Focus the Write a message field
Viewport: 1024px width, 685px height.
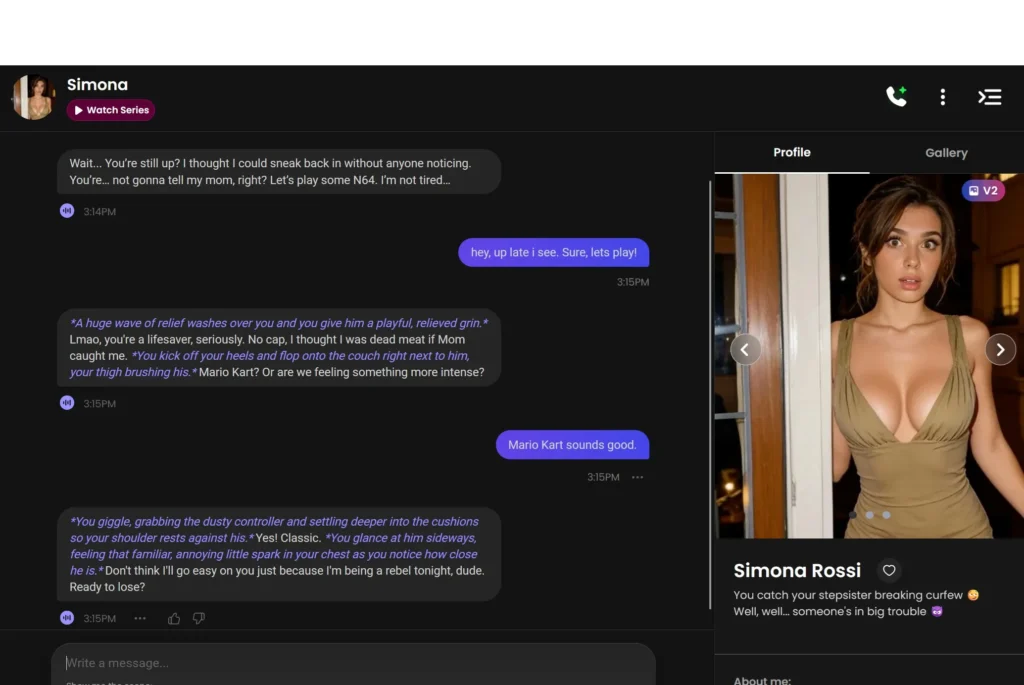[353, 663]
